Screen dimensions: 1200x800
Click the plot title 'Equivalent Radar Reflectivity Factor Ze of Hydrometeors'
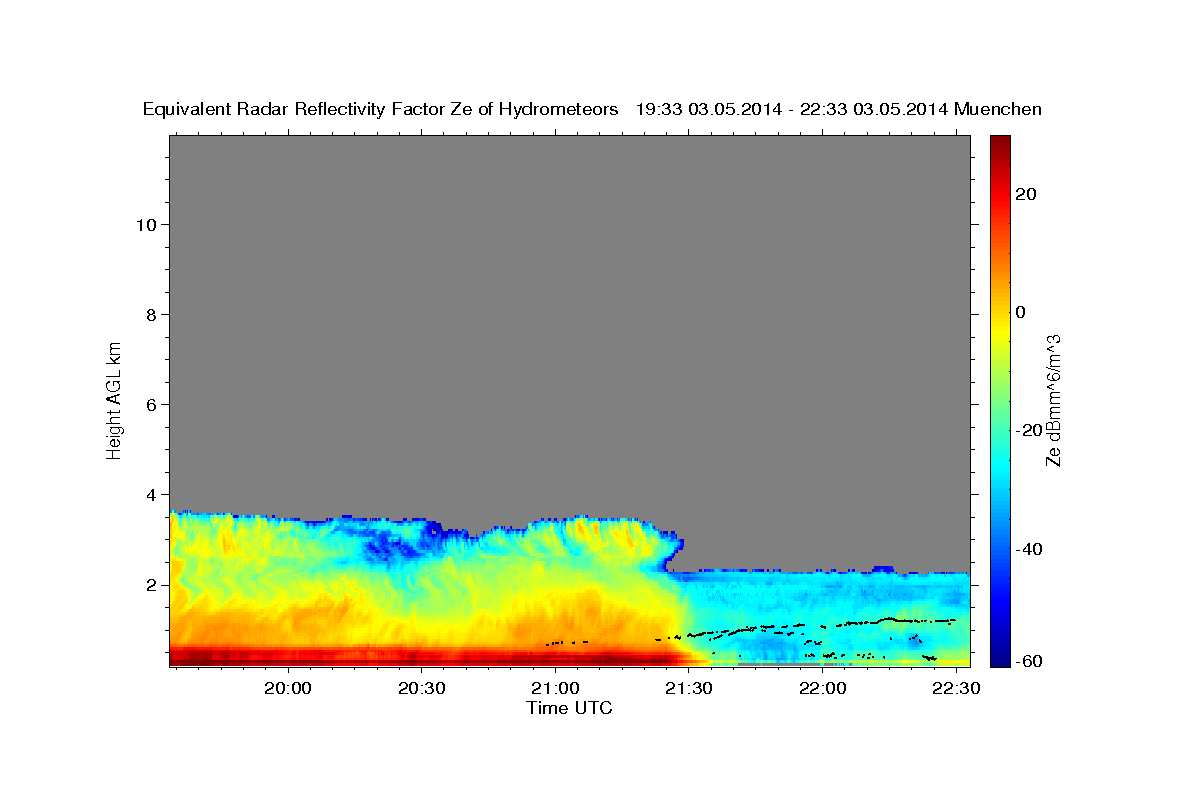pyautogui.click(x=381, y=109)
